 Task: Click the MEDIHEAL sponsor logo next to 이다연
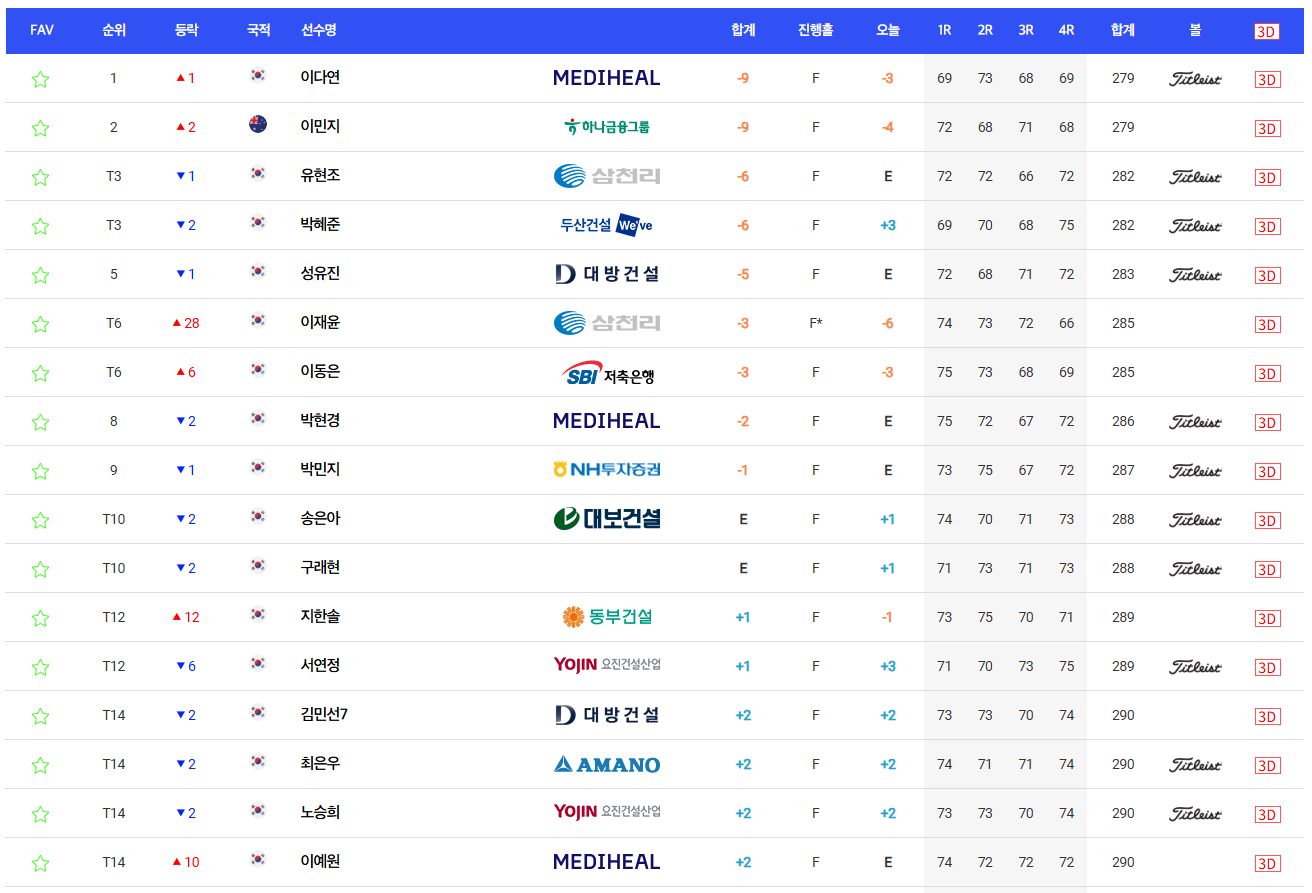(x=606, y=78)
